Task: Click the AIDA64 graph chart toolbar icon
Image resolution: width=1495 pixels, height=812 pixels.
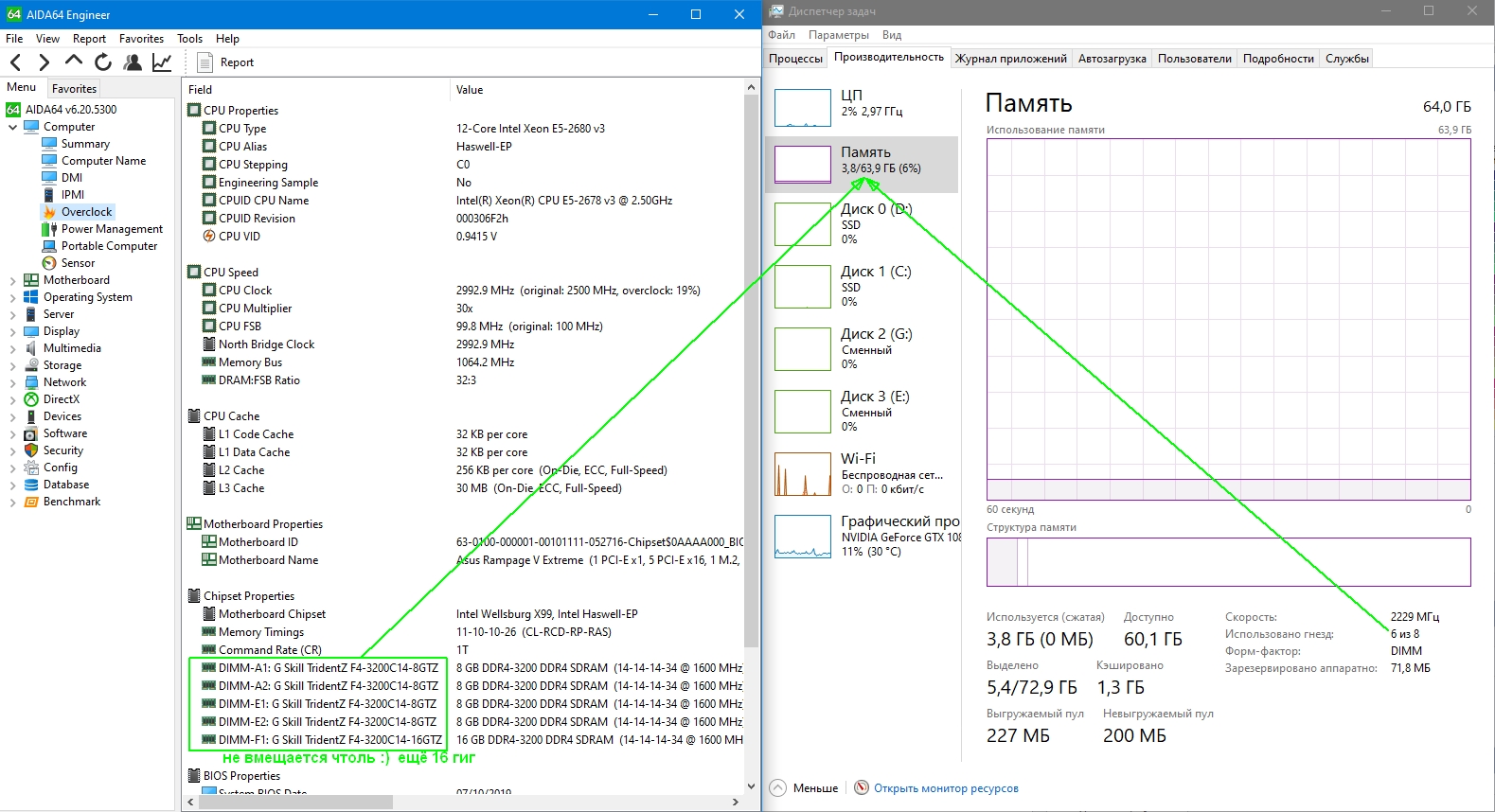Action: click(x=162, y=62)
